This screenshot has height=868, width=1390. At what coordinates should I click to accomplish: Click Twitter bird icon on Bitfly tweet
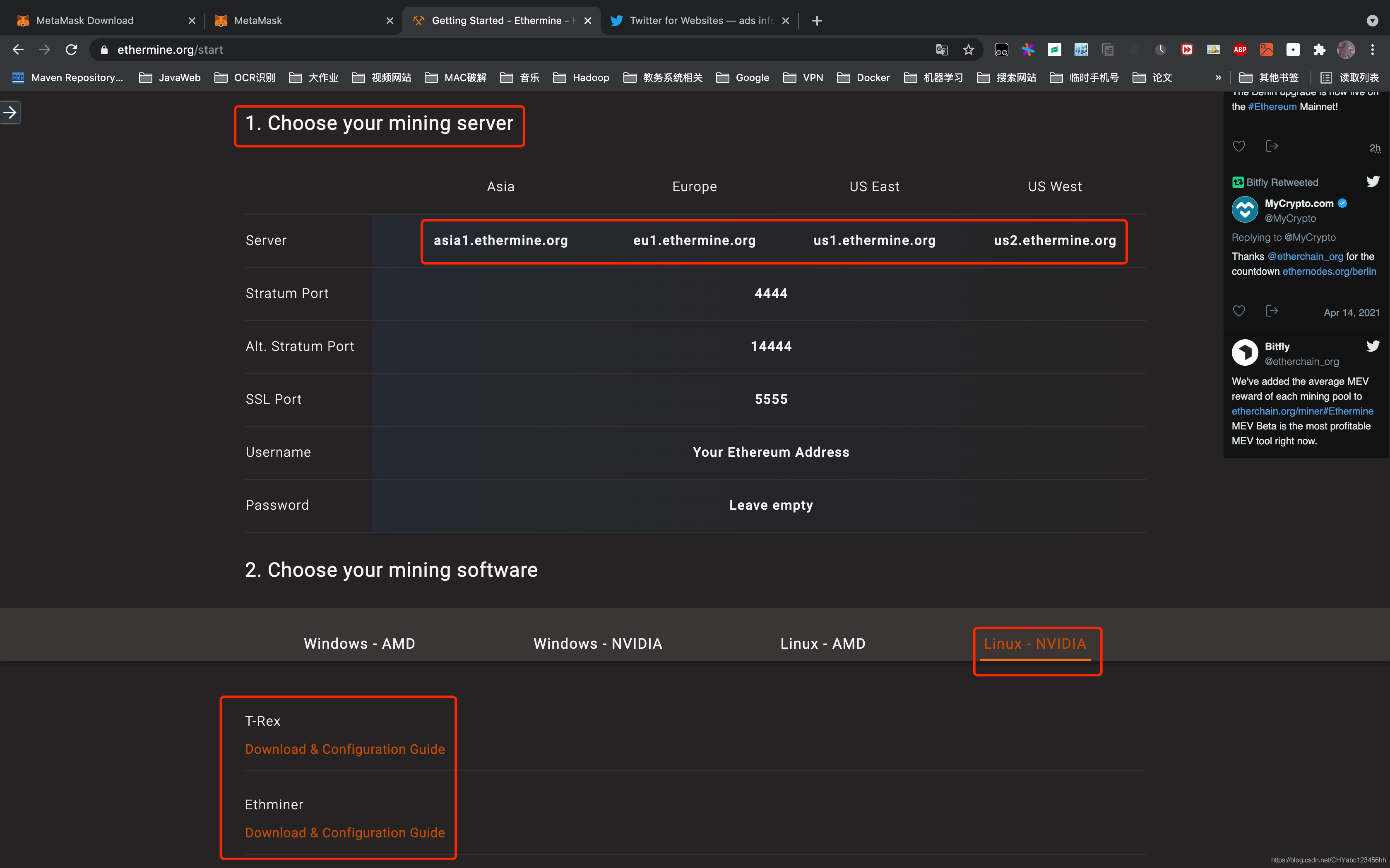[1373, 346]
